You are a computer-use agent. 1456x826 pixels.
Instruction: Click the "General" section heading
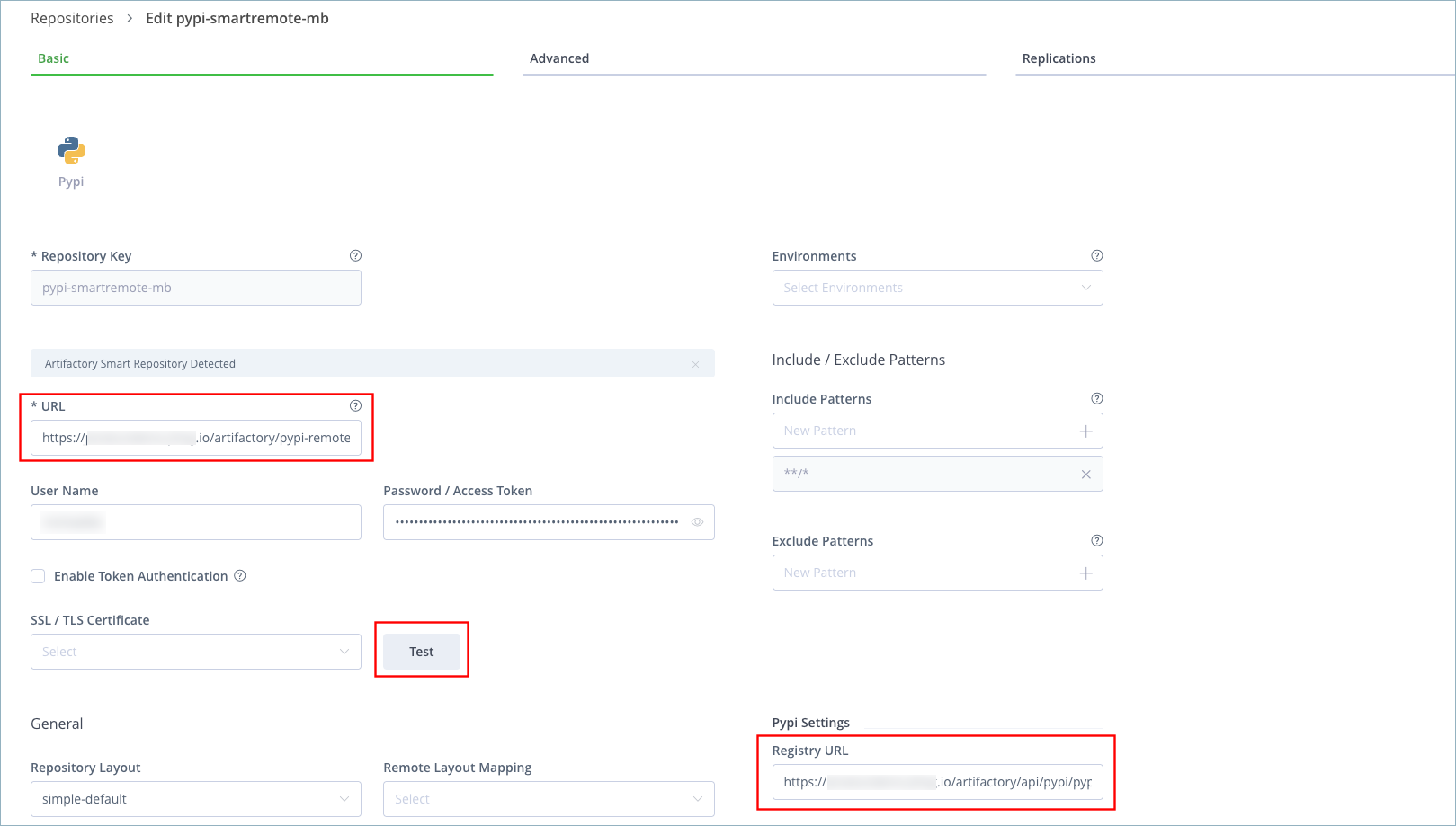click(57, 724)
